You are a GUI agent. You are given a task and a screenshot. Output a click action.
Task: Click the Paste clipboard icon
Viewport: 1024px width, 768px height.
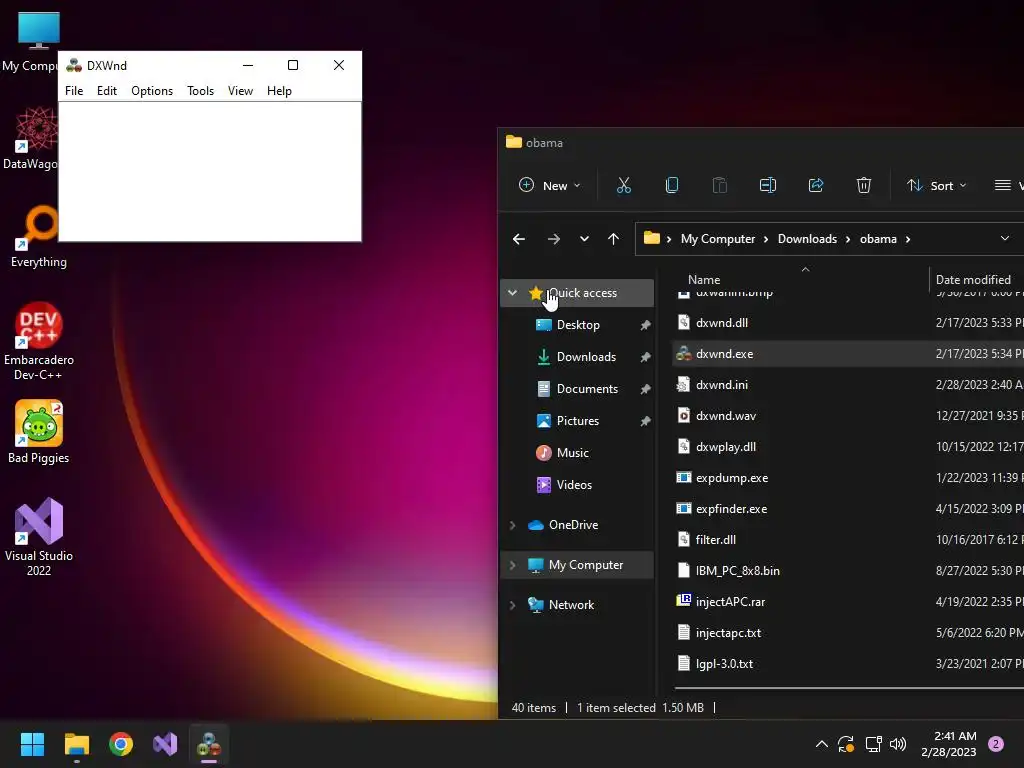720,185
